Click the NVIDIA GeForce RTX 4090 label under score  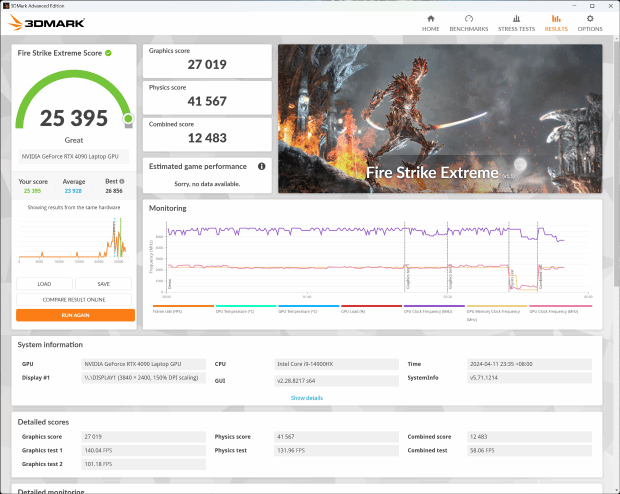[74, 157]
